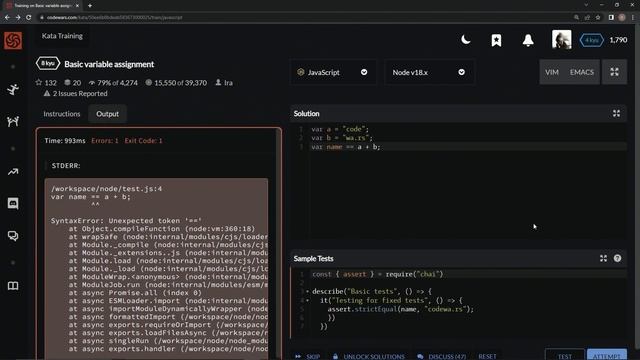The height and width of the screenshot is (360, 640).
Task: Run the sample tests with TEST
Action: [564, 356]
